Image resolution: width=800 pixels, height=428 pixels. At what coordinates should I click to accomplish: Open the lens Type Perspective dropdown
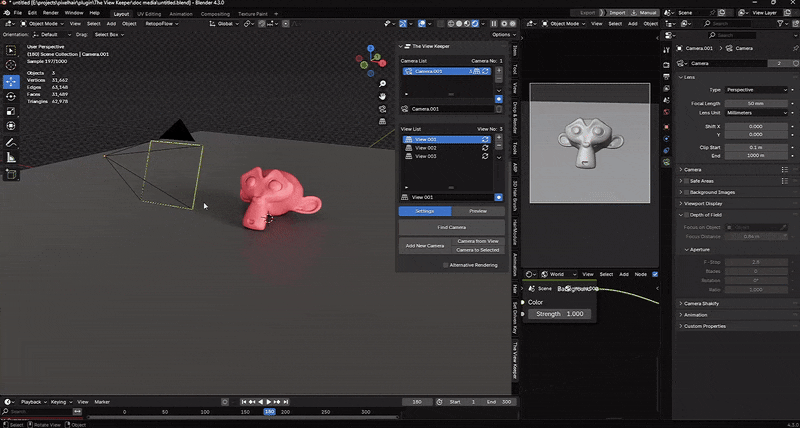(757, 90)
